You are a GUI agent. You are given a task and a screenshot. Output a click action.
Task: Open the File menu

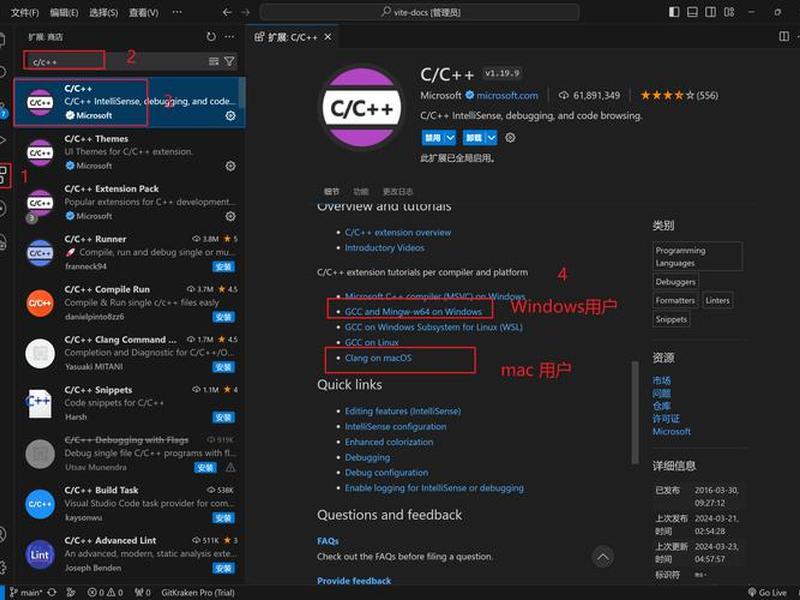tap(24, 12)
